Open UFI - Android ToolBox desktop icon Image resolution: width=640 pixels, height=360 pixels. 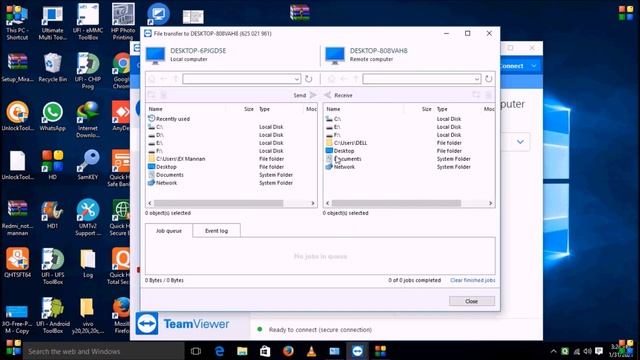coord(53,315)
